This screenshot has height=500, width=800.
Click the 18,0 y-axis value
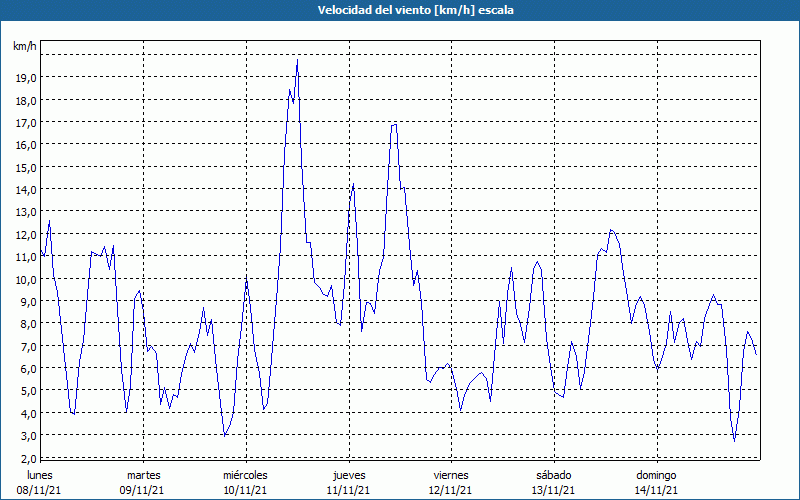coord(26,101)
